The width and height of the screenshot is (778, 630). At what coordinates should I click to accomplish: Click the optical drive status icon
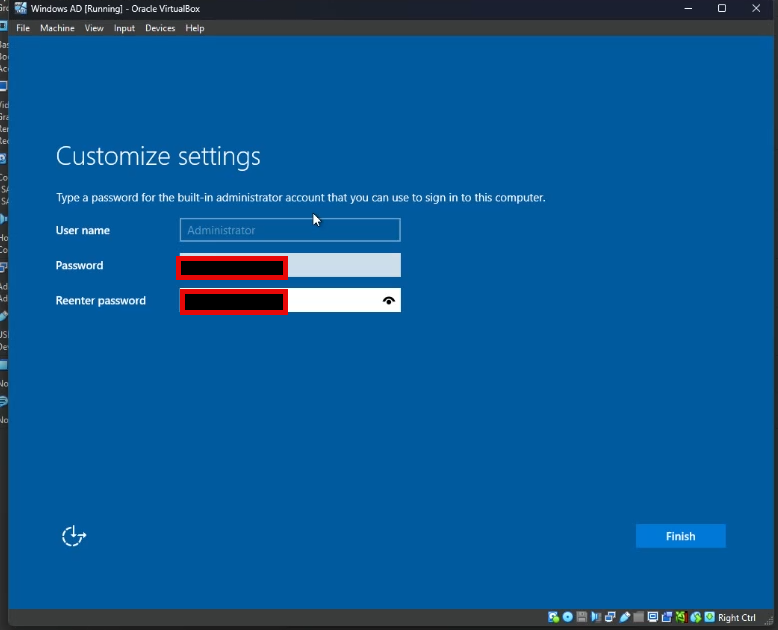pos(568,617)
